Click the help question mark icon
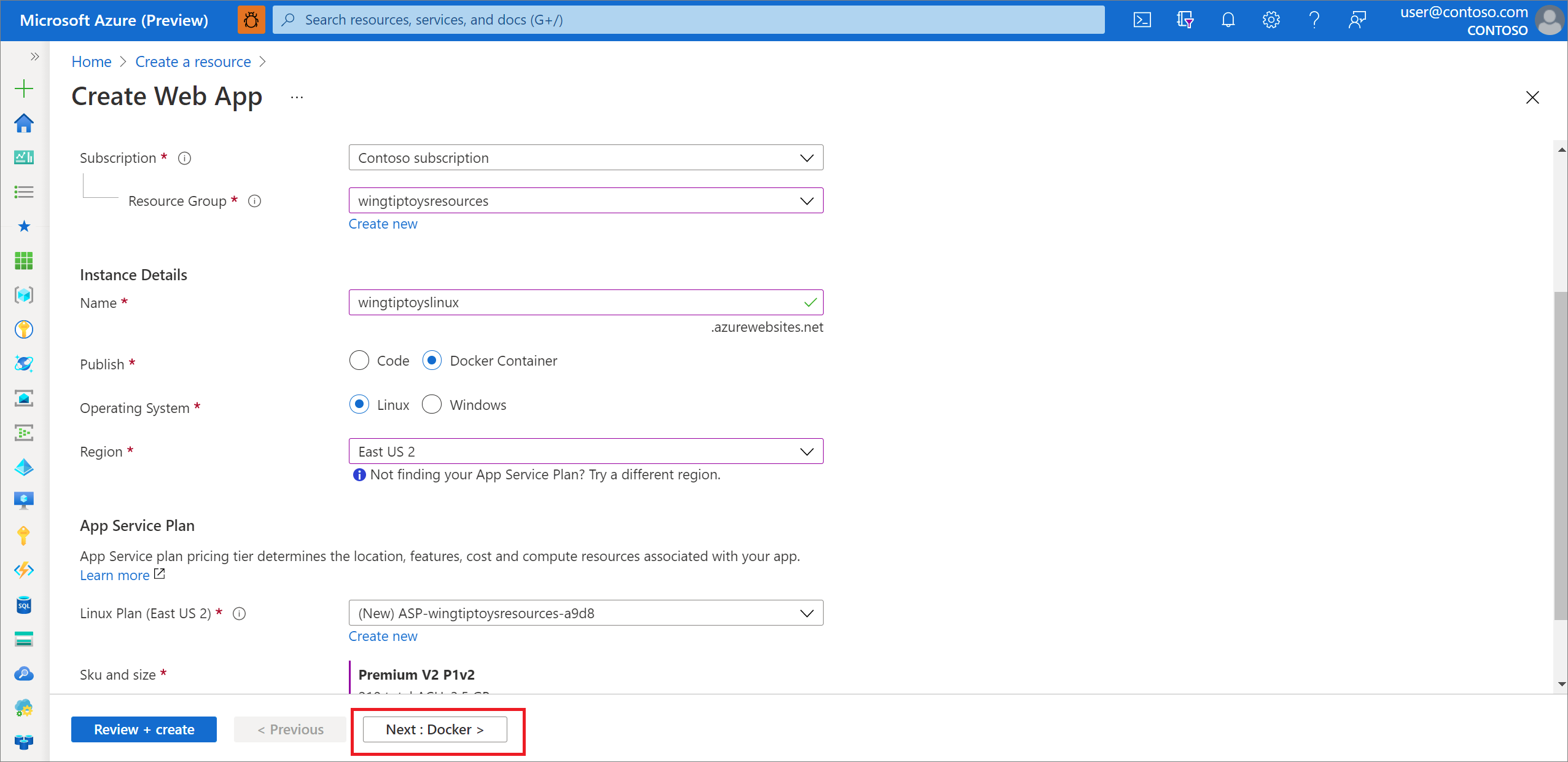This screenshot has width=1568, height=762. point(1314,19)
